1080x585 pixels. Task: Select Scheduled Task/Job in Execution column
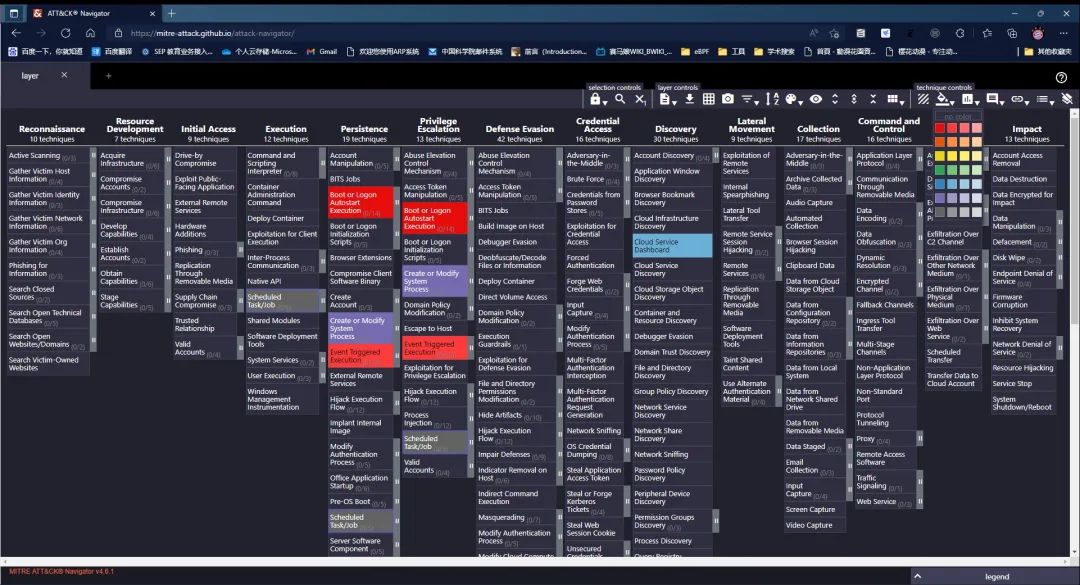(x=282, y=301)
